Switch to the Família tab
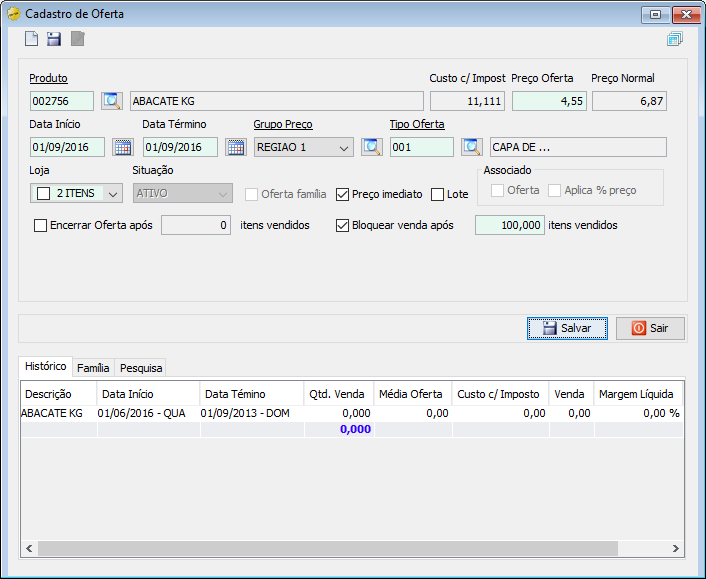Screen dimensions: 706x579 [93, 367]
